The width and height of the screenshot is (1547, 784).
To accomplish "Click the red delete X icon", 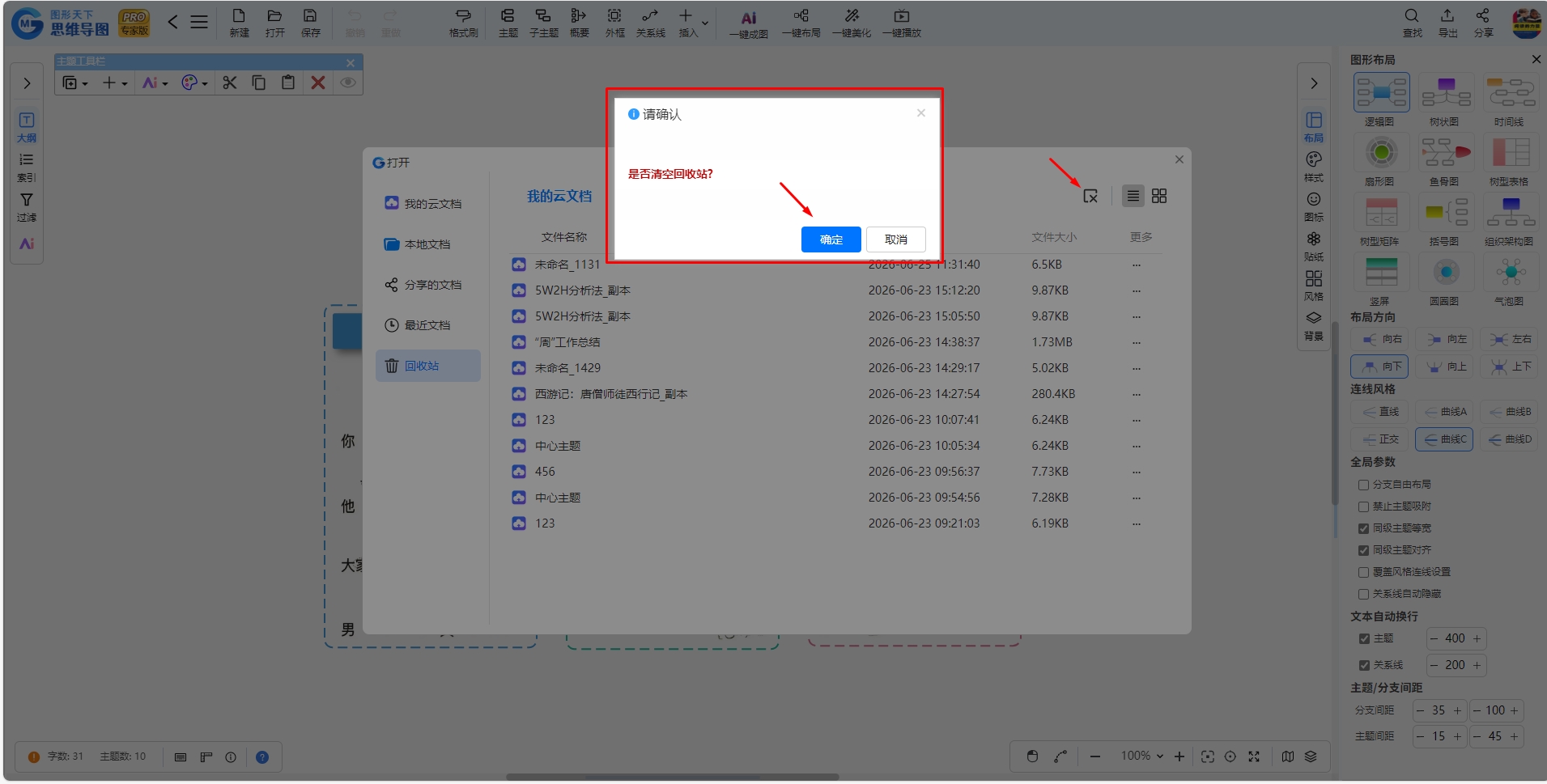I will 318,83.
